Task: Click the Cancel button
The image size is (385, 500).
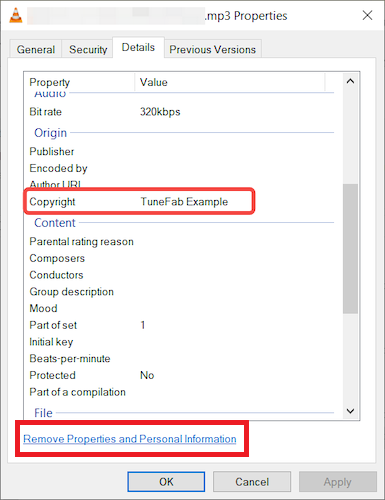Action: (x=252, y=482)
